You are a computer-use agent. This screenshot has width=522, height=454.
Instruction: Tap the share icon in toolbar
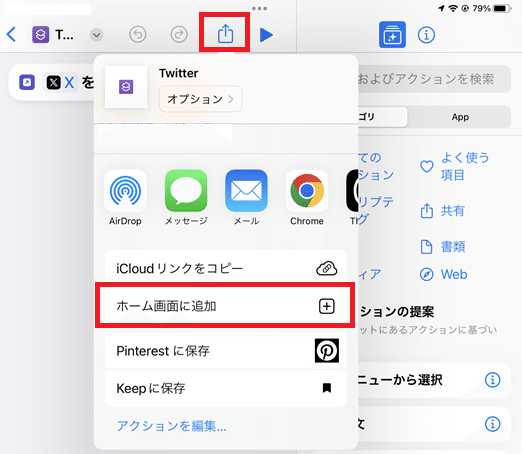click(x=225, y=33)
